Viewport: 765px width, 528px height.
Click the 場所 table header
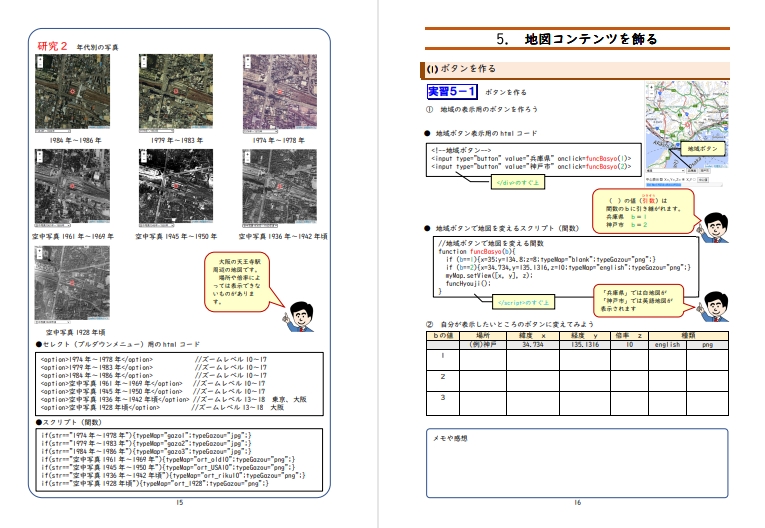[x=483, y=336]
